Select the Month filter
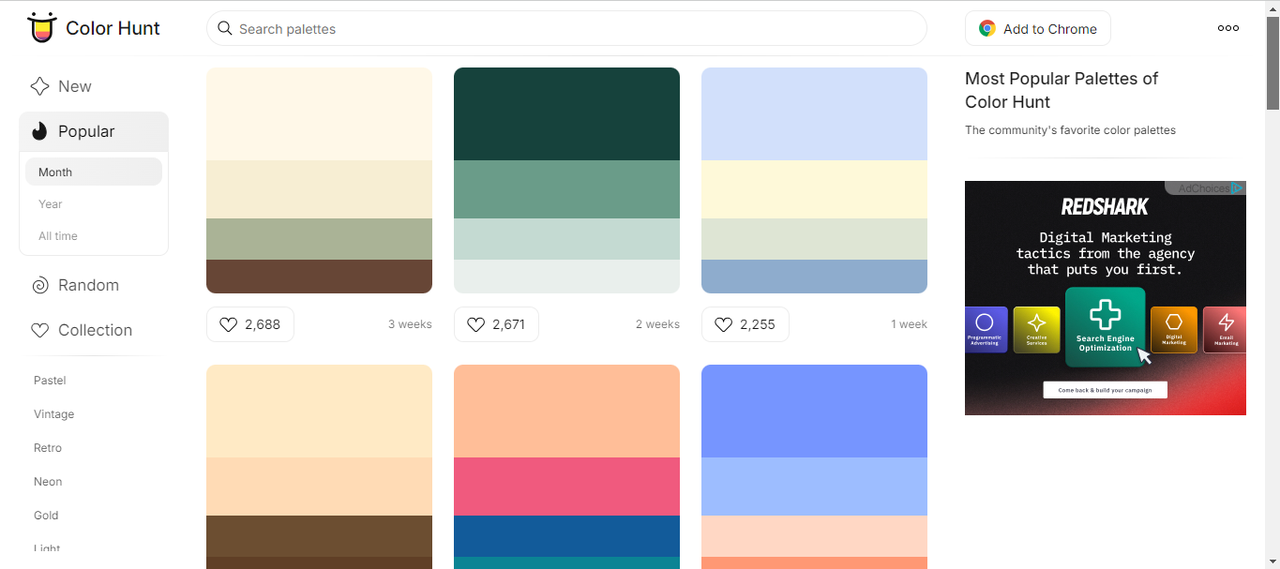This screenshot has height=569, width=1280. point(94,172)
